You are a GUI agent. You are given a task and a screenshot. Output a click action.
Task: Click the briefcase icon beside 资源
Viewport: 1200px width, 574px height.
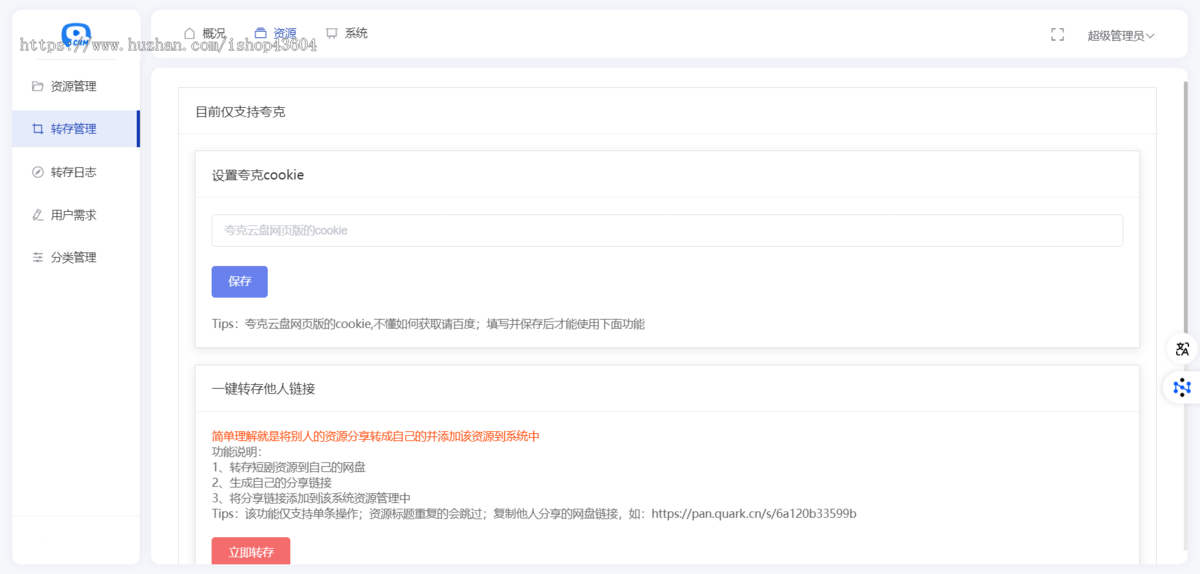pos(261,33)
